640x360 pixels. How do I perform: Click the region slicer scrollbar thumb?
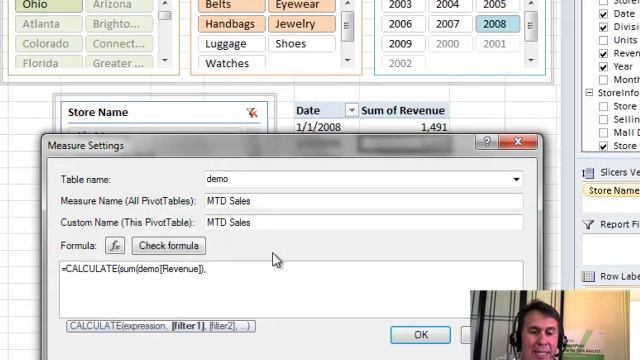click(x=165, y=16)
